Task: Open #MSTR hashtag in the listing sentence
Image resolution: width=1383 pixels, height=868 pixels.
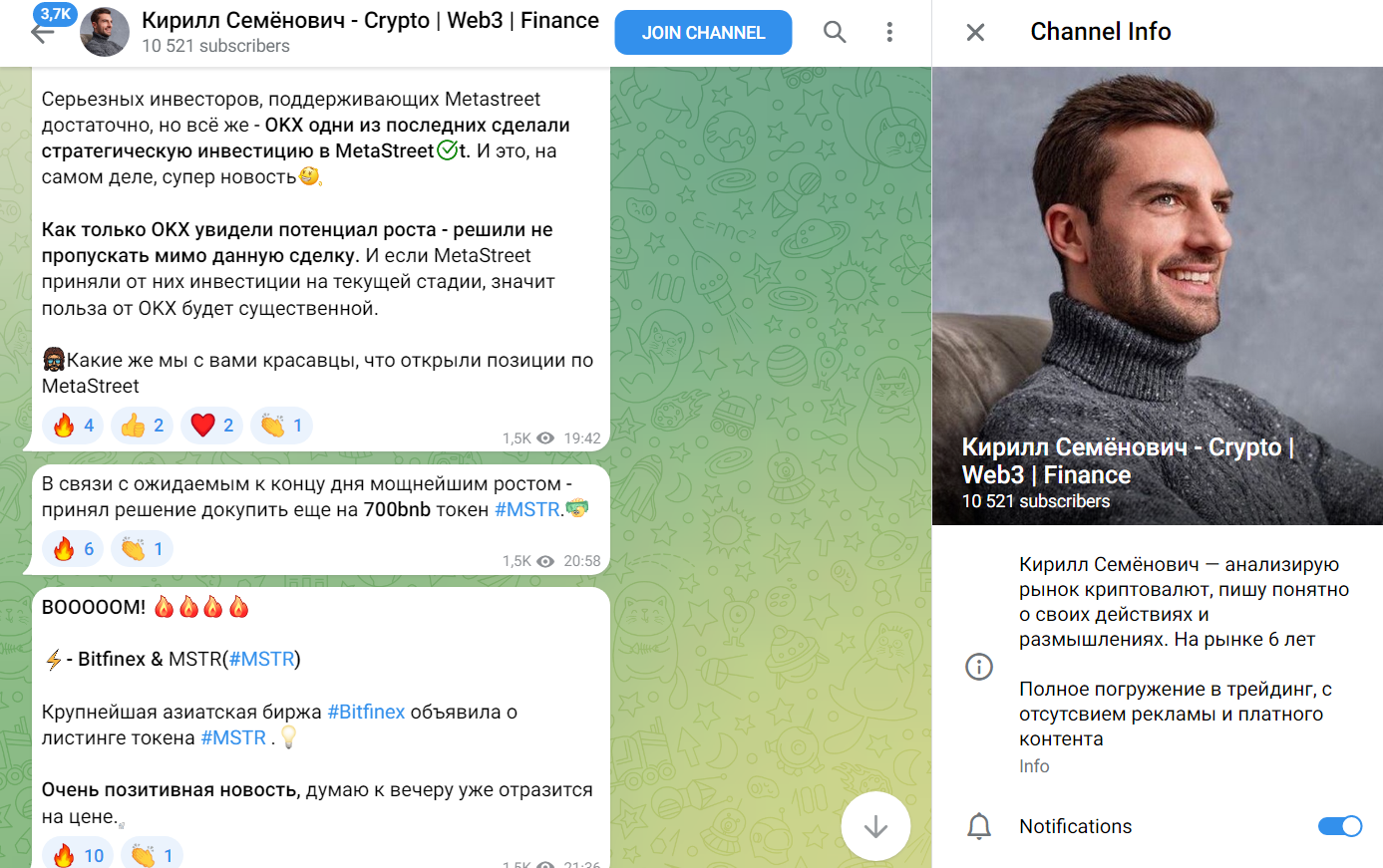Action: [x=233, y=737]
